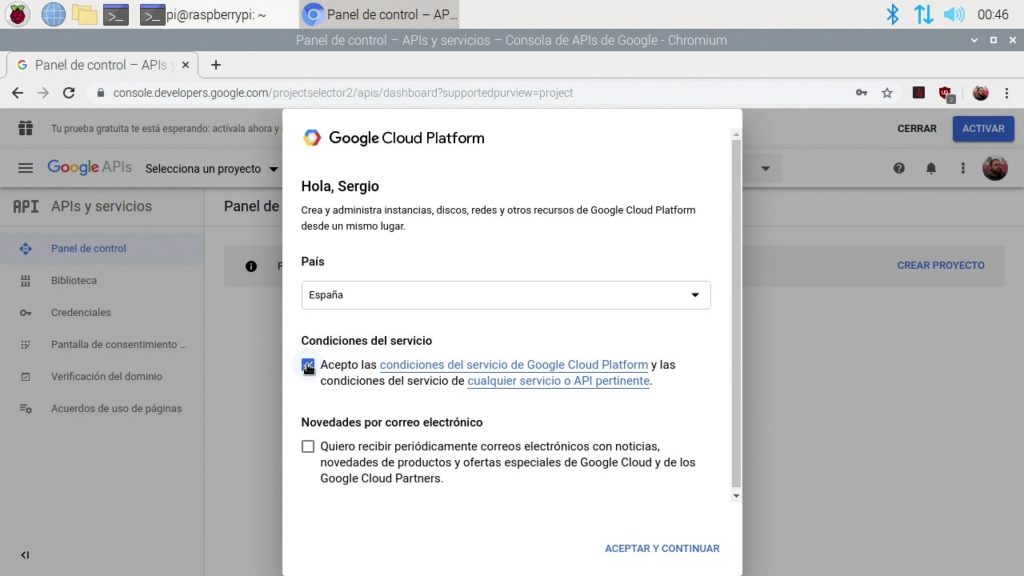Open the help question mark icon
Viewport: 1024px width, 576px height.
(x=899, y=168)
